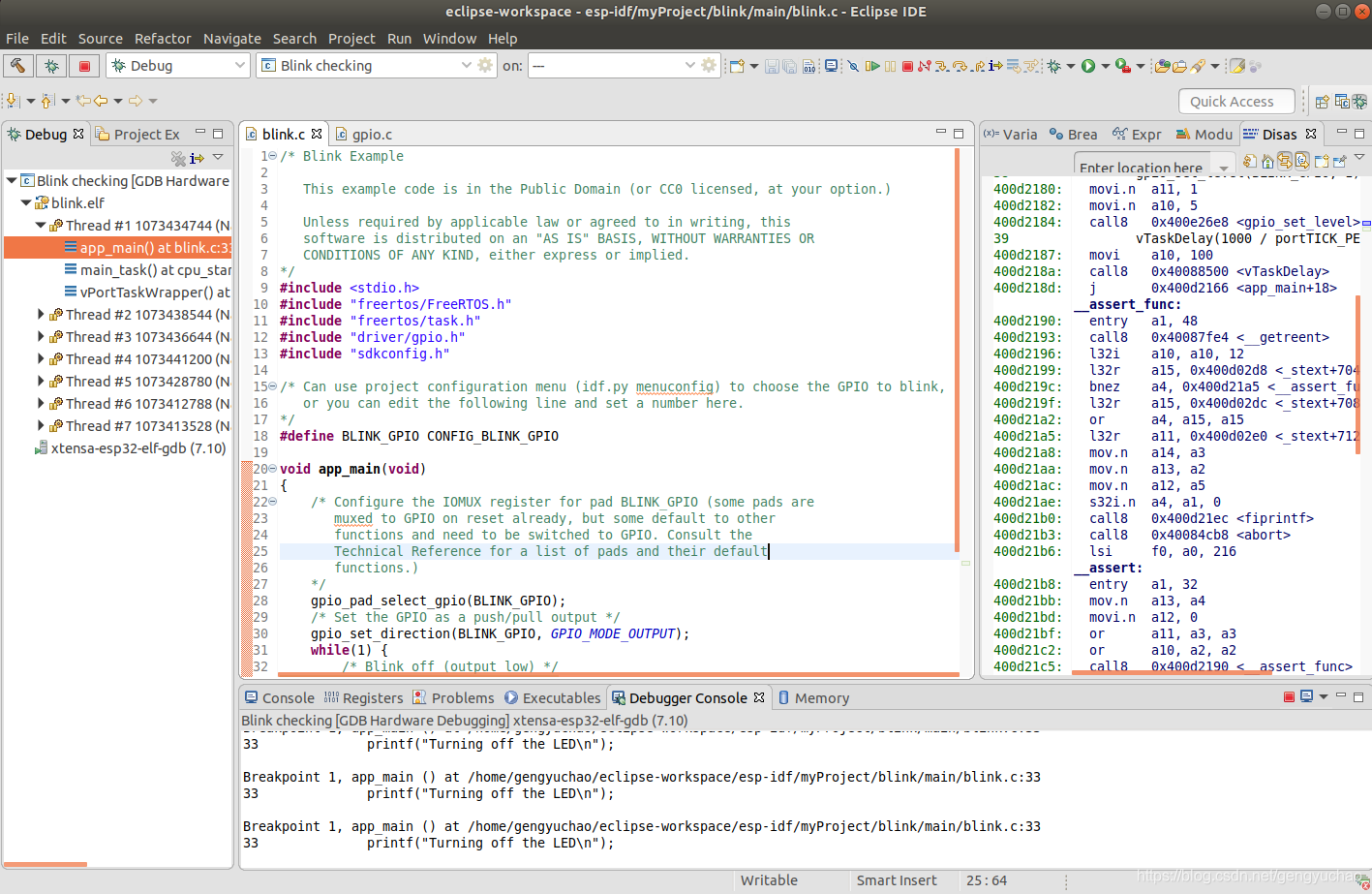Click the Pin view icon in Disassembly panel

point(1338,164)
